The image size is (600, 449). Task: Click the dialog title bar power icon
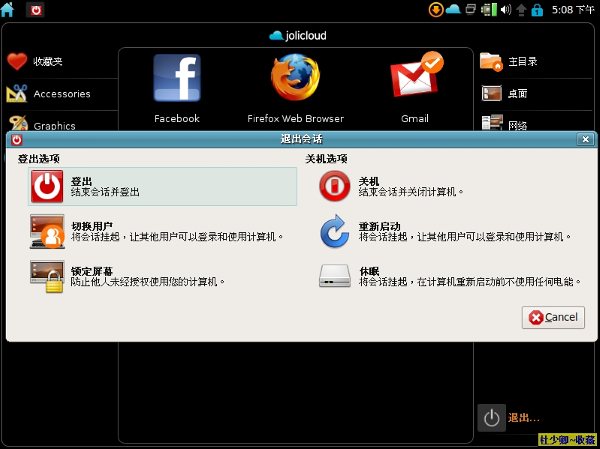(x=16, y=140)
